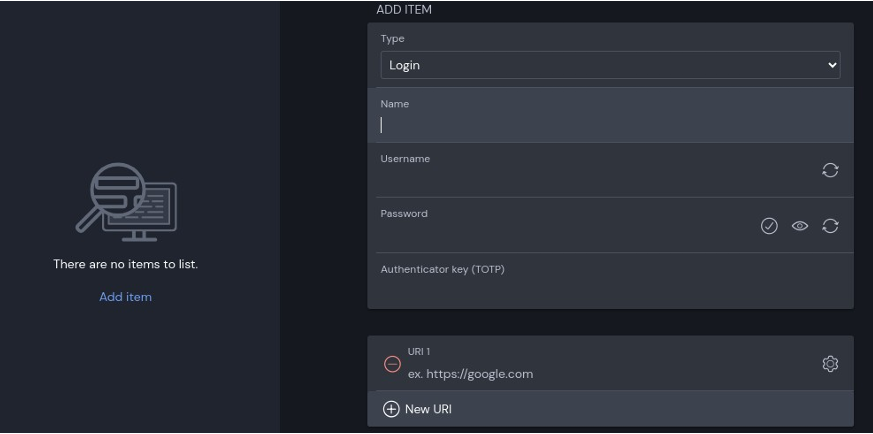
Task: Click into the Password field
Action: (x=560, y=235)
